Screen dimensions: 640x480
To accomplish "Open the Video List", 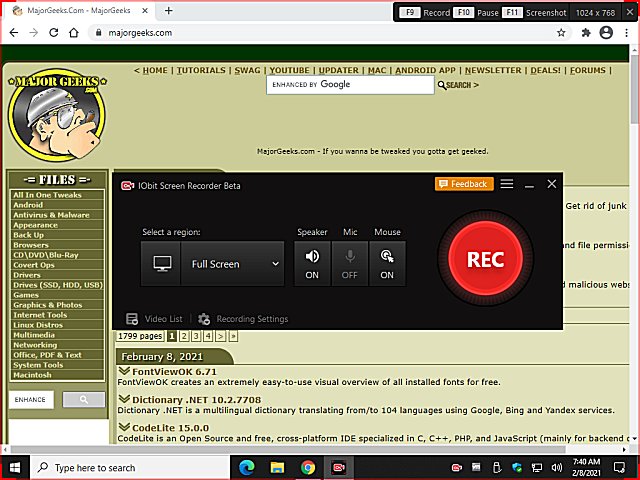I will [x=154, y=319].
